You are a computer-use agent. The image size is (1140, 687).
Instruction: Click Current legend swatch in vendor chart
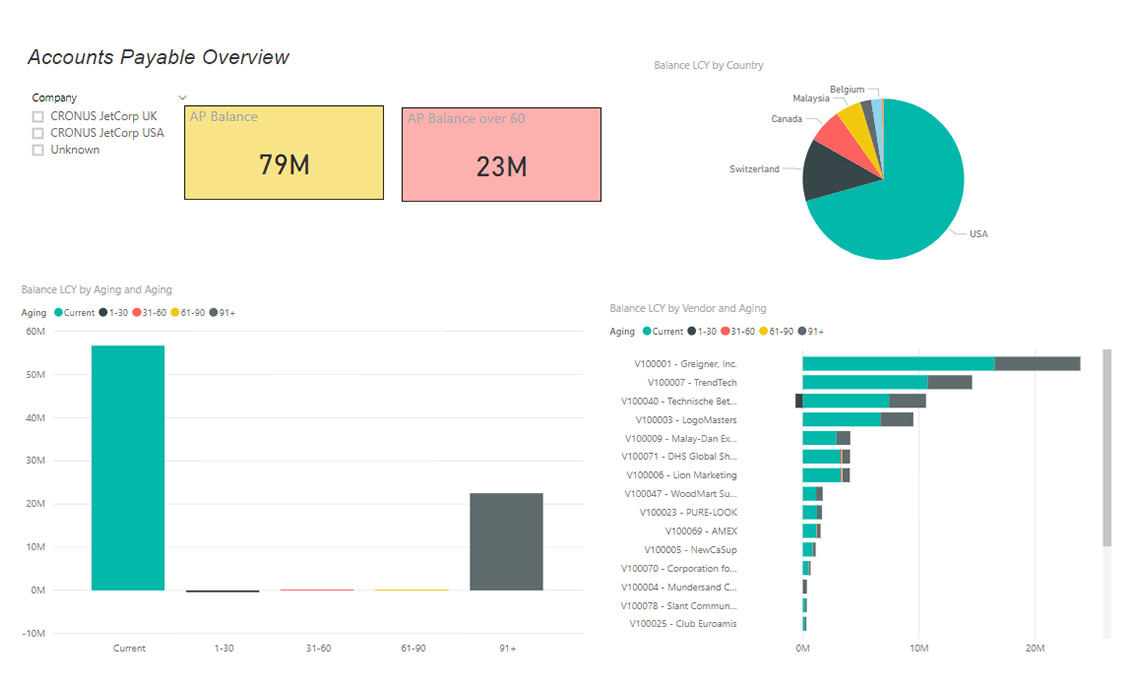[x=647, y=332]
